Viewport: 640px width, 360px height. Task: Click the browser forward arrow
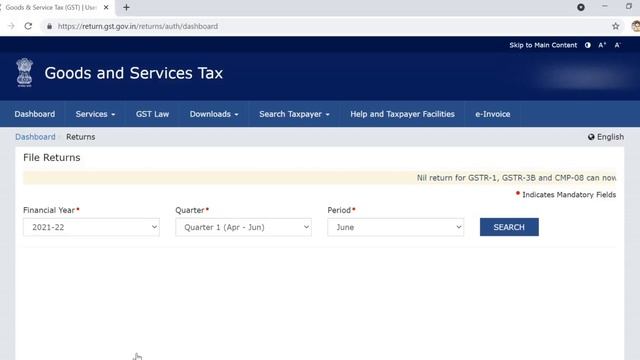[11, 26]
